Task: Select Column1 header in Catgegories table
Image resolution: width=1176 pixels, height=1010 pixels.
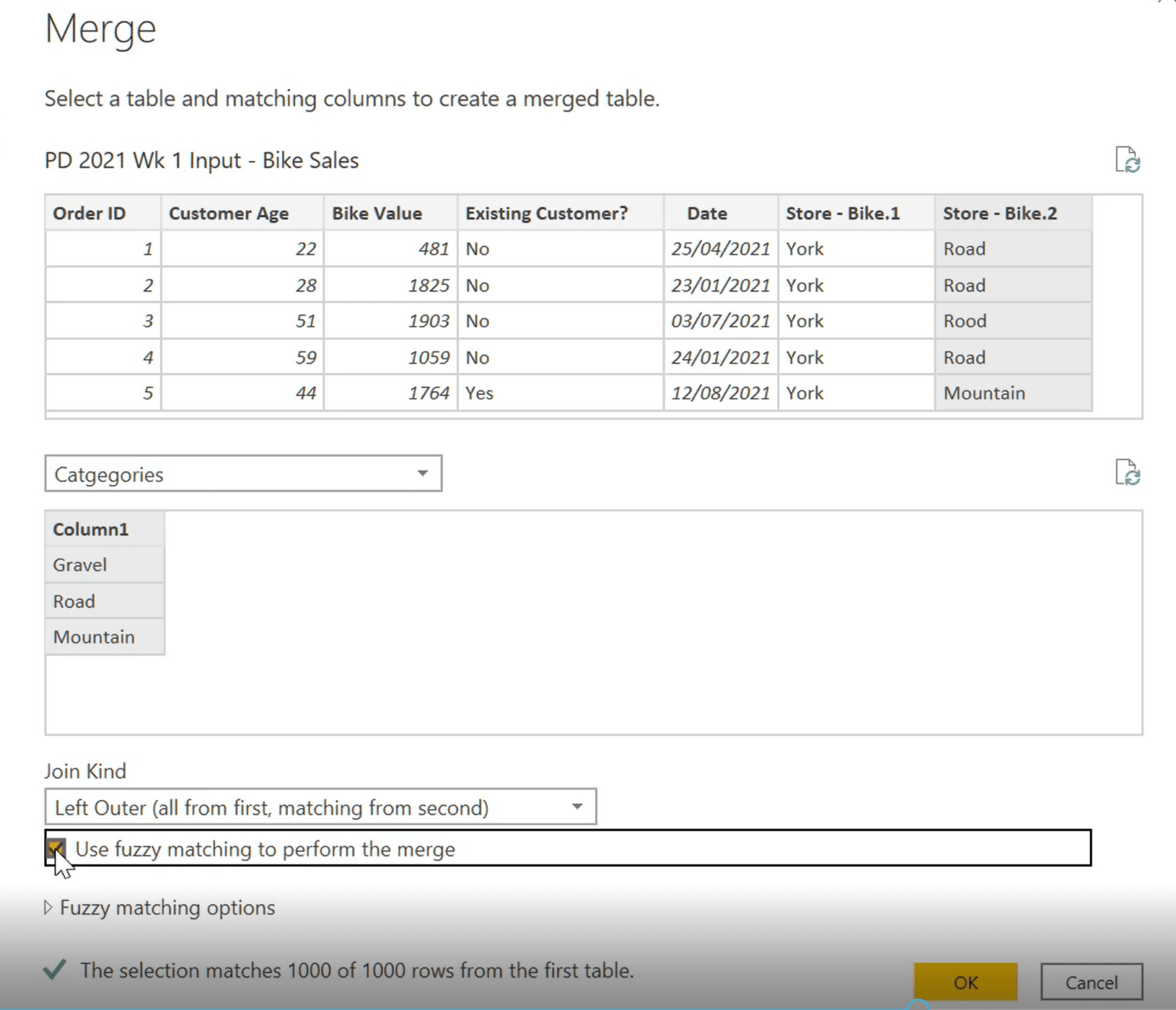Action: (104, 529)
